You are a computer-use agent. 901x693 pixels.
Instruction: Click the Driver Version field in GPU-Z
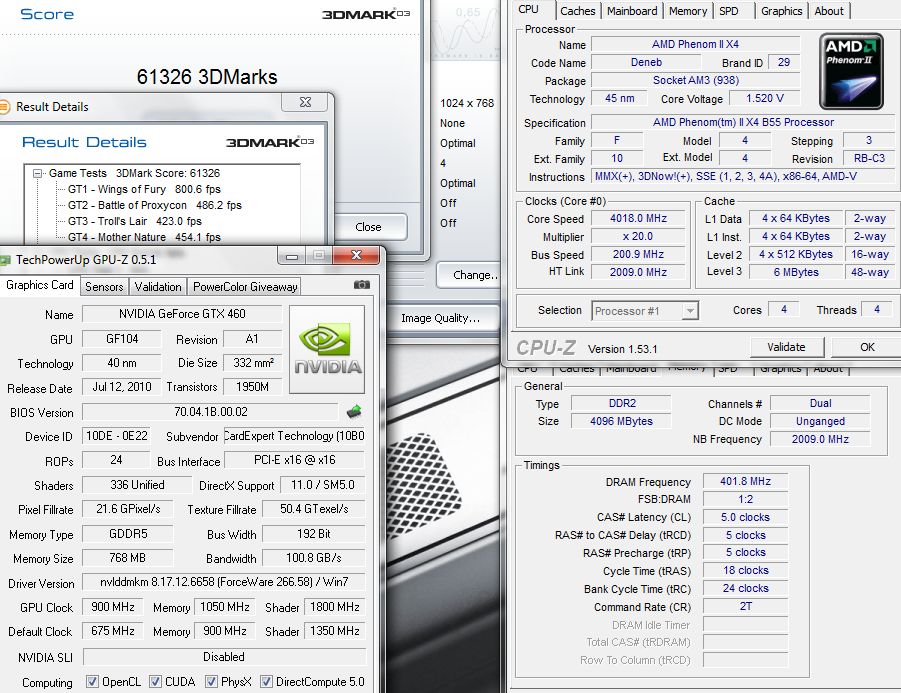click(x=224, y=582)
